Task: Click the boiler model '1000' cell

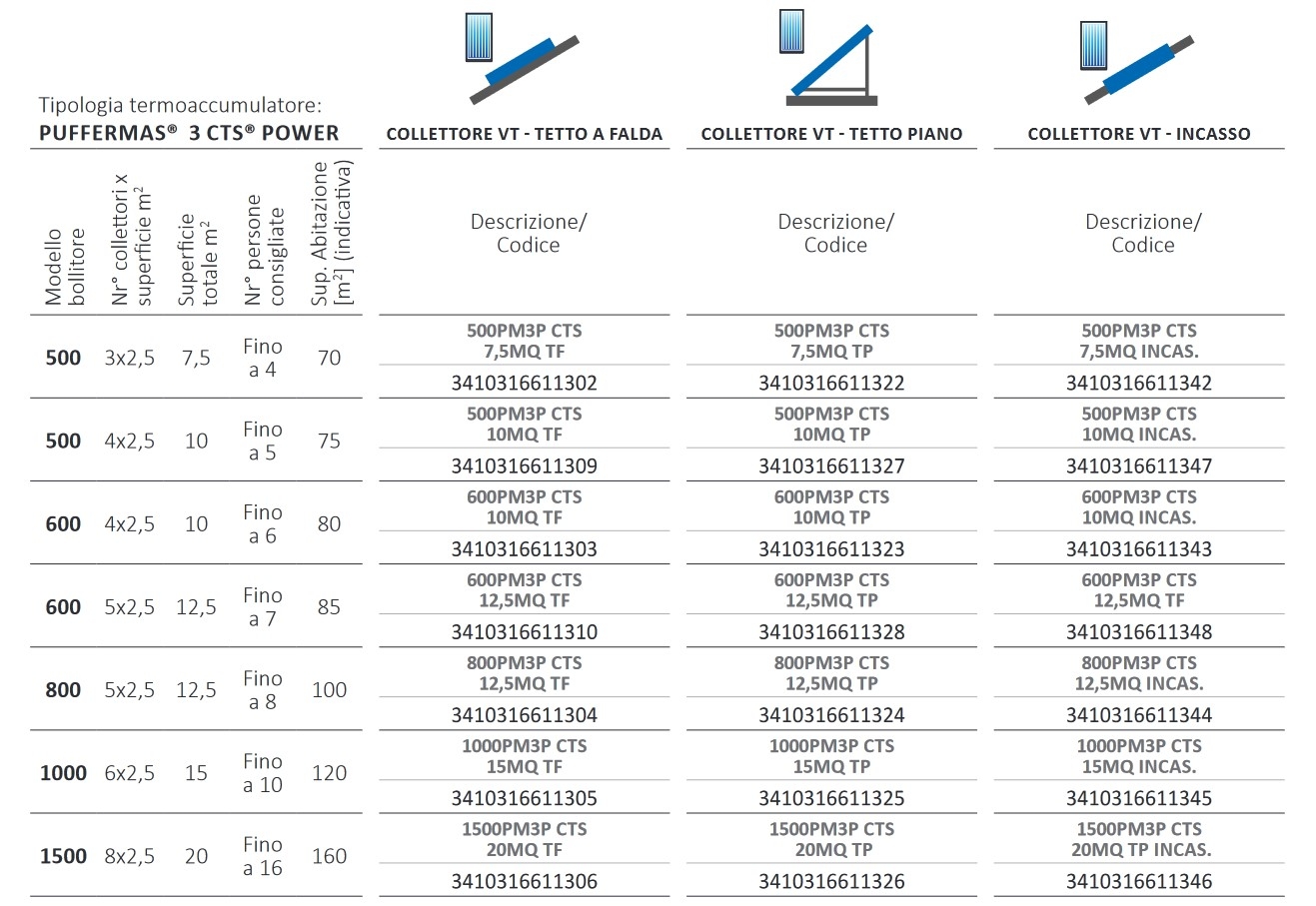Action: pyautogui.click(x=64, y=773)
